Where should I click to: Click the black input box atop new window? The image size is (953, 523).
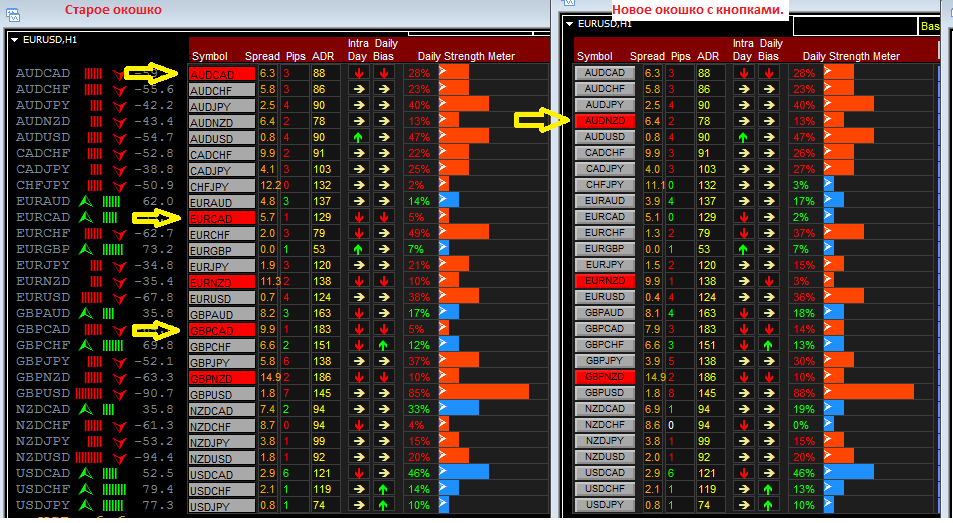tap(855, 26)
